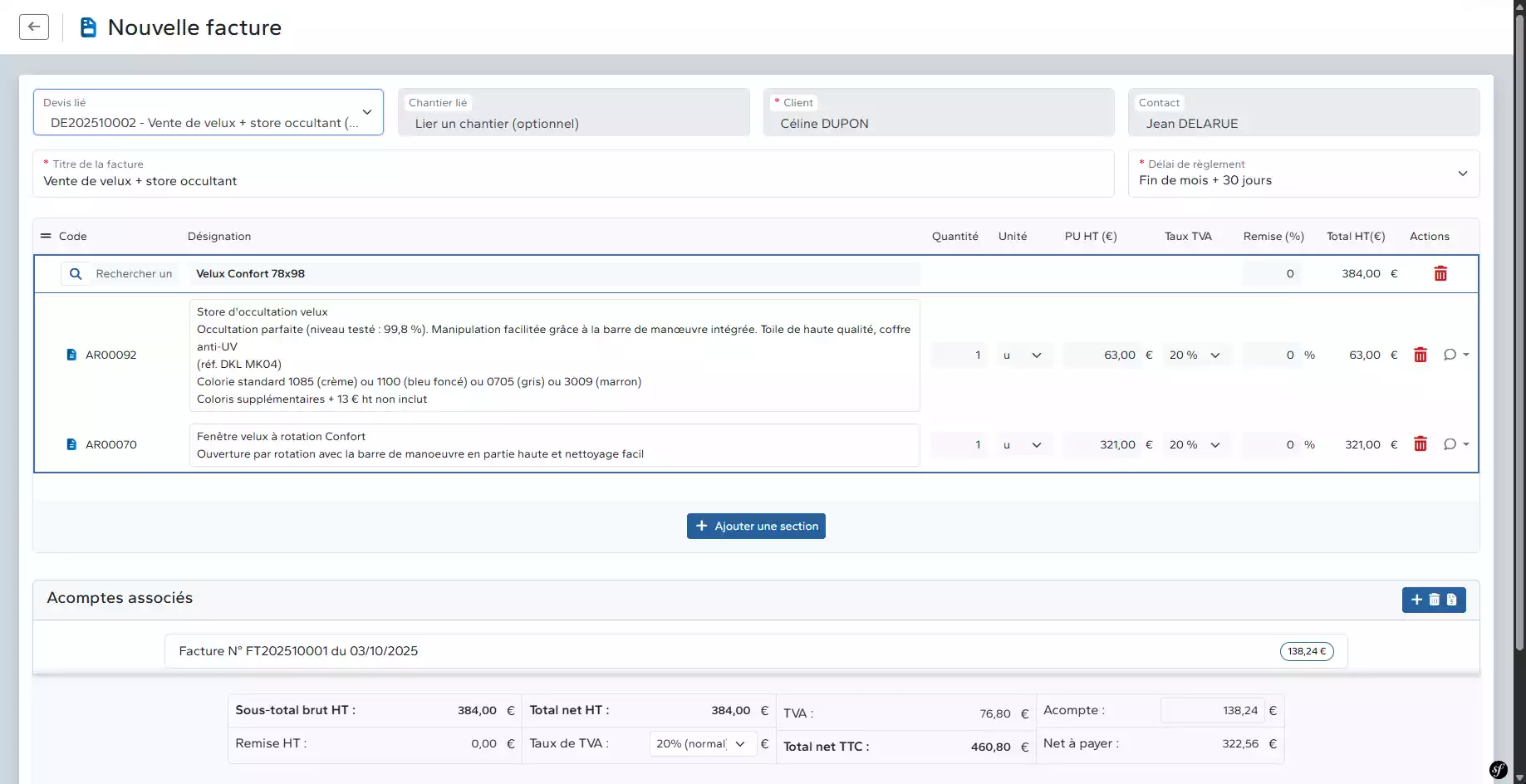
Task: Delete the AR00092 line item
Action: pos(1421,355)
